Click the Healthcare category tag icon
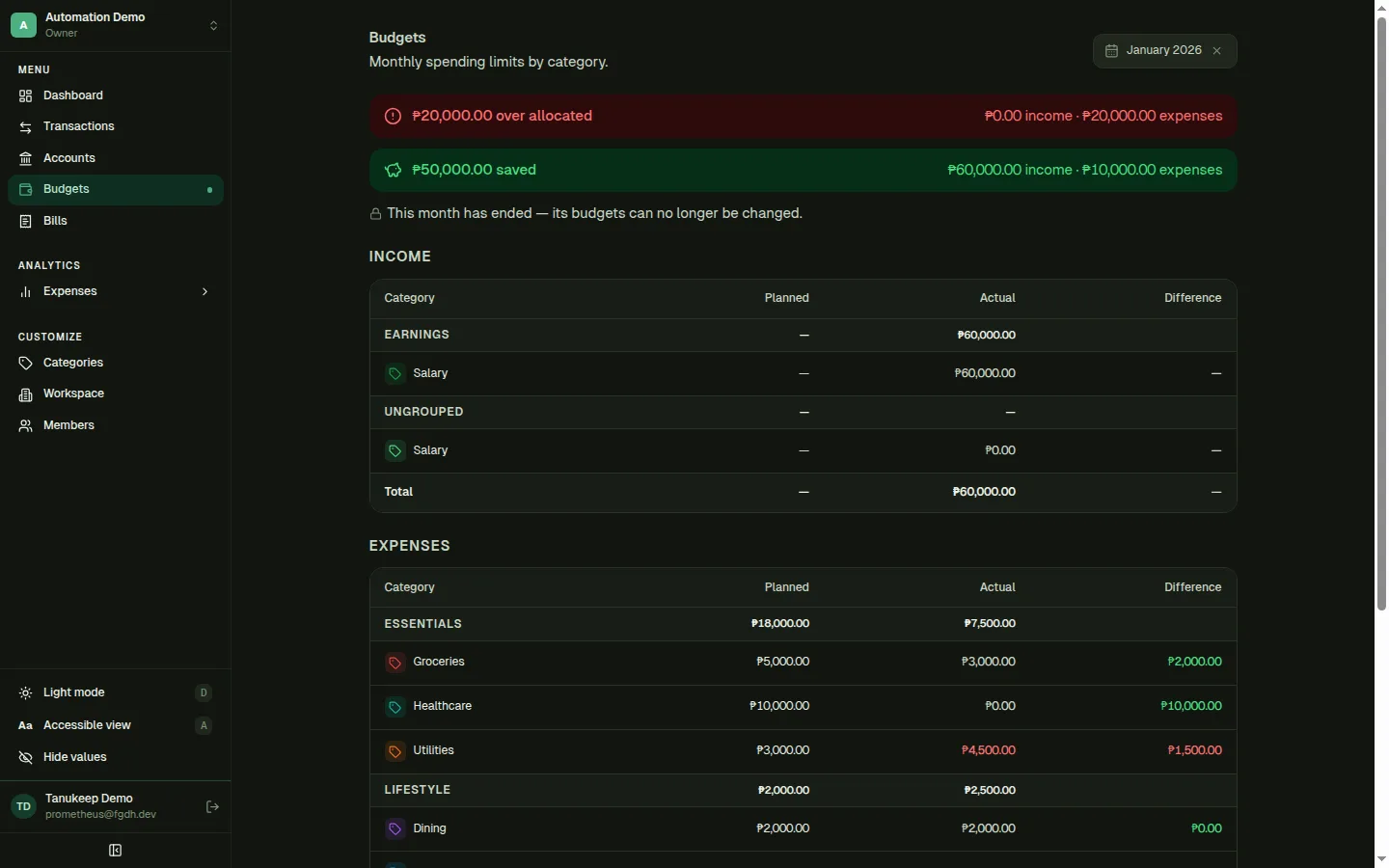This screenshot has height=868, width=1389. click(395, 707)
